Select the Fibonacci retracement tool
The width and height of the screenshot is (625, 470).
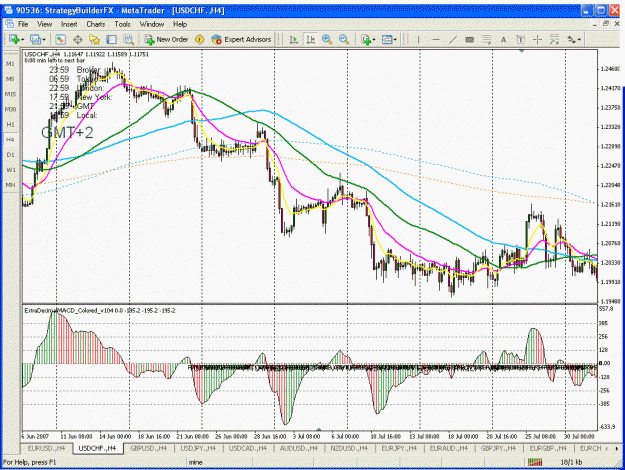[x=486, y=39]
